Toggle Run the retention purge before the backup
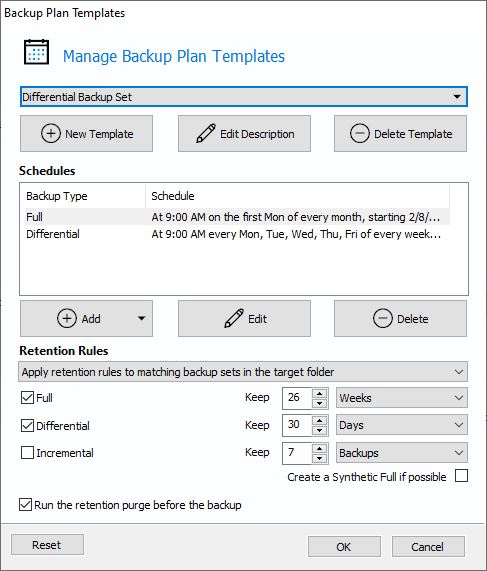The image size is (487, 571). [x=25, y=505]
